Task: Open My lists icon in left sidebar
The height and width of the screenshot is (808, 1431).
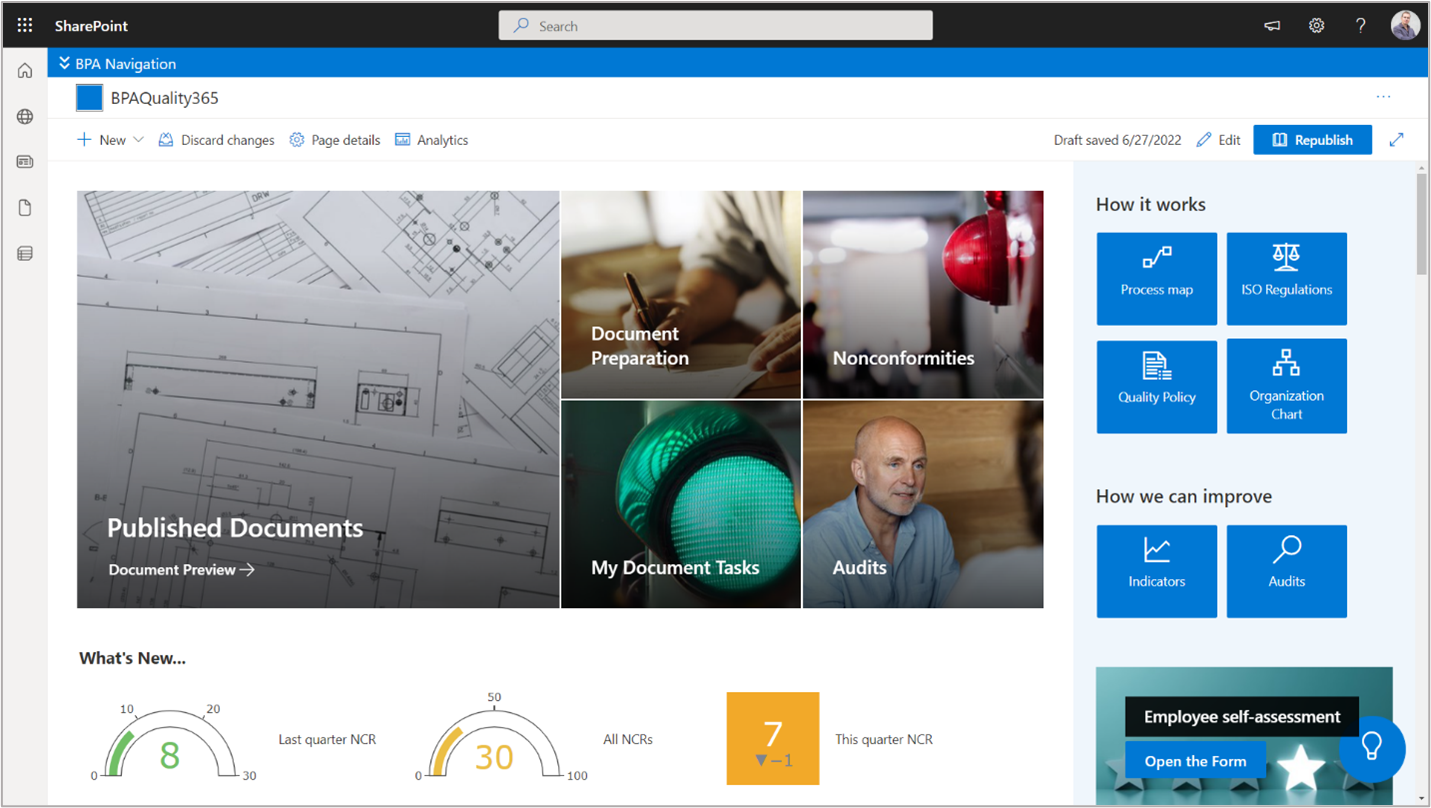Action: [x=25, y=254]
